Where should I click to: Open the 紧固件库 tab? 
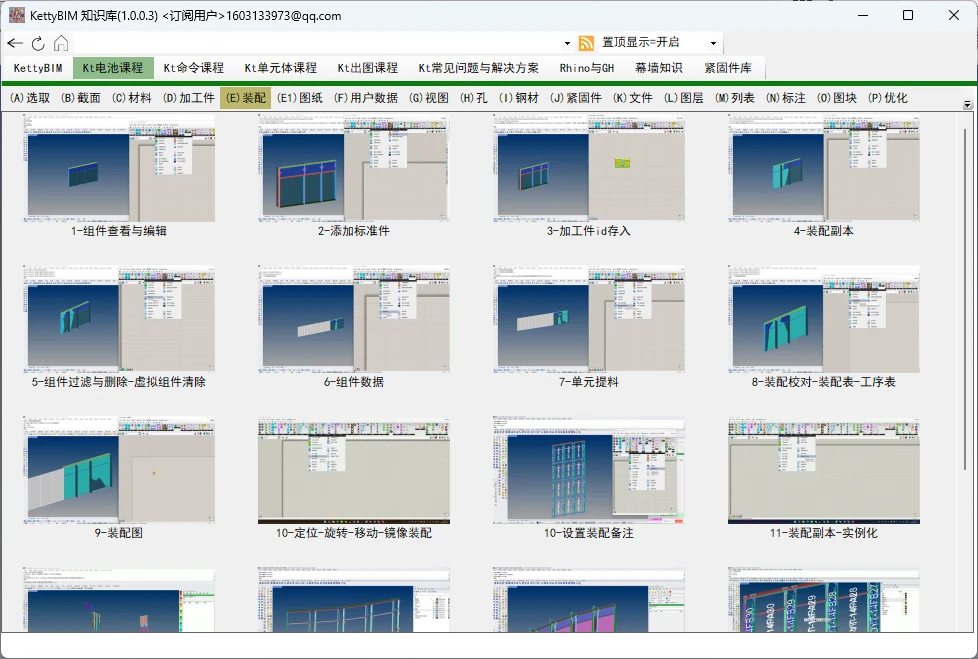coord(728,68)
